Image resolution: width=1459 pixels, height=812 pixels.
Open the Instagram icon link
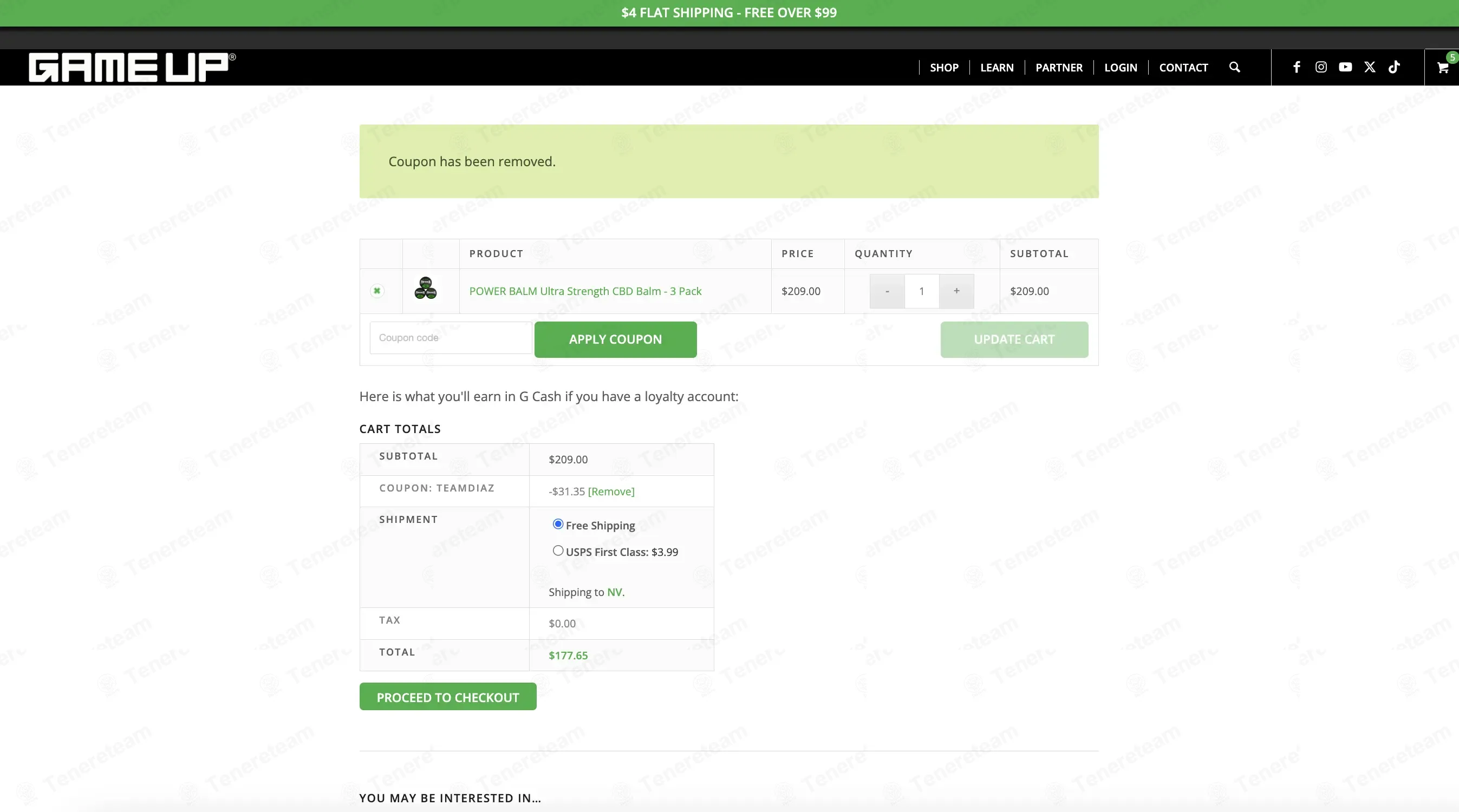[x=1321, y=67]
